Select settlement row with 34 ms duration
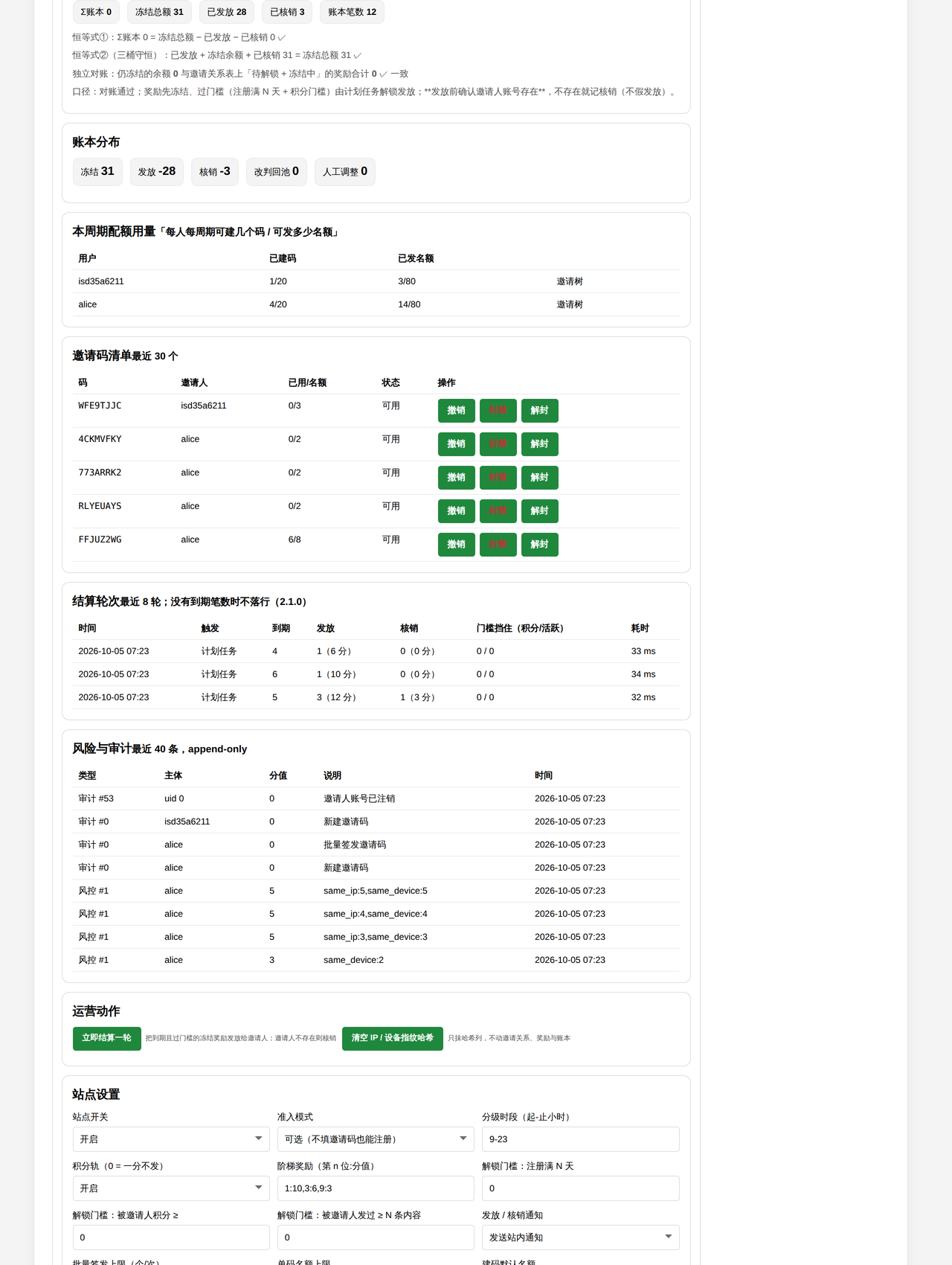This screenshot has height=1265, width=952. click(x=376, y=674)
